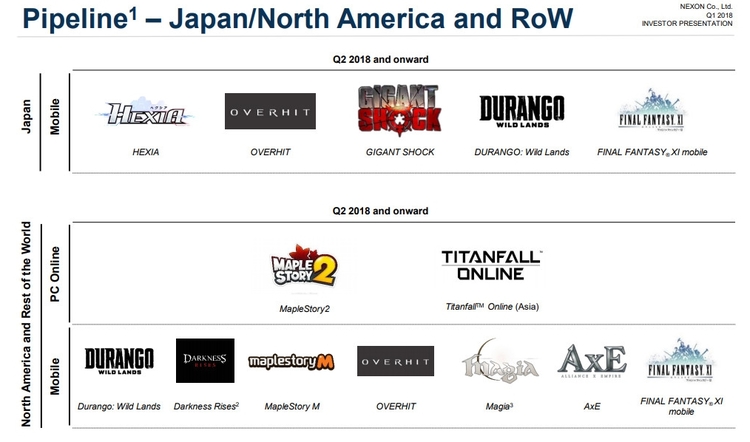Click the Magia logo
Image resolution: width=750 pixels, height=442 pixels.
[499, 361]
